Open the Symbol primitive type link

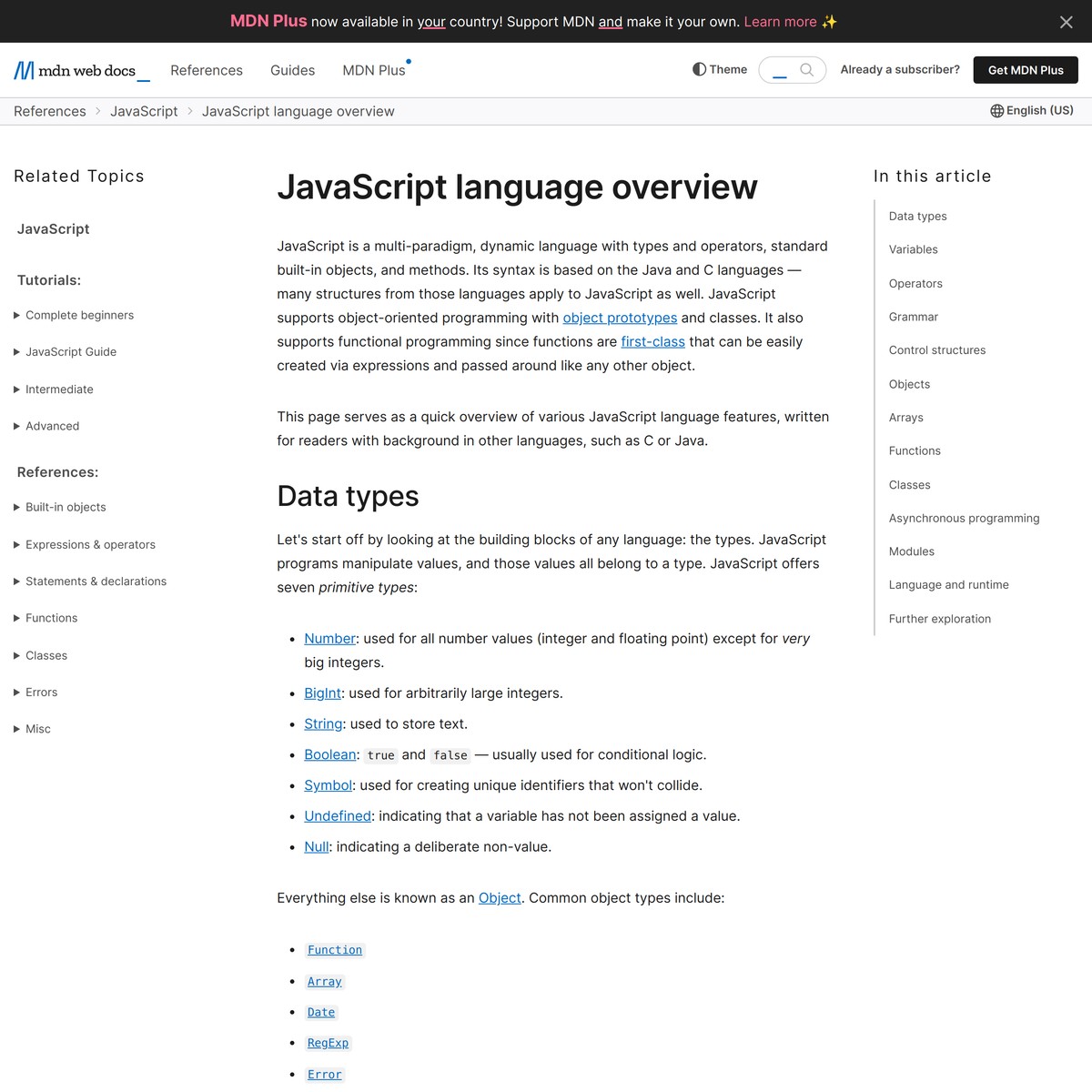point(329,785)
